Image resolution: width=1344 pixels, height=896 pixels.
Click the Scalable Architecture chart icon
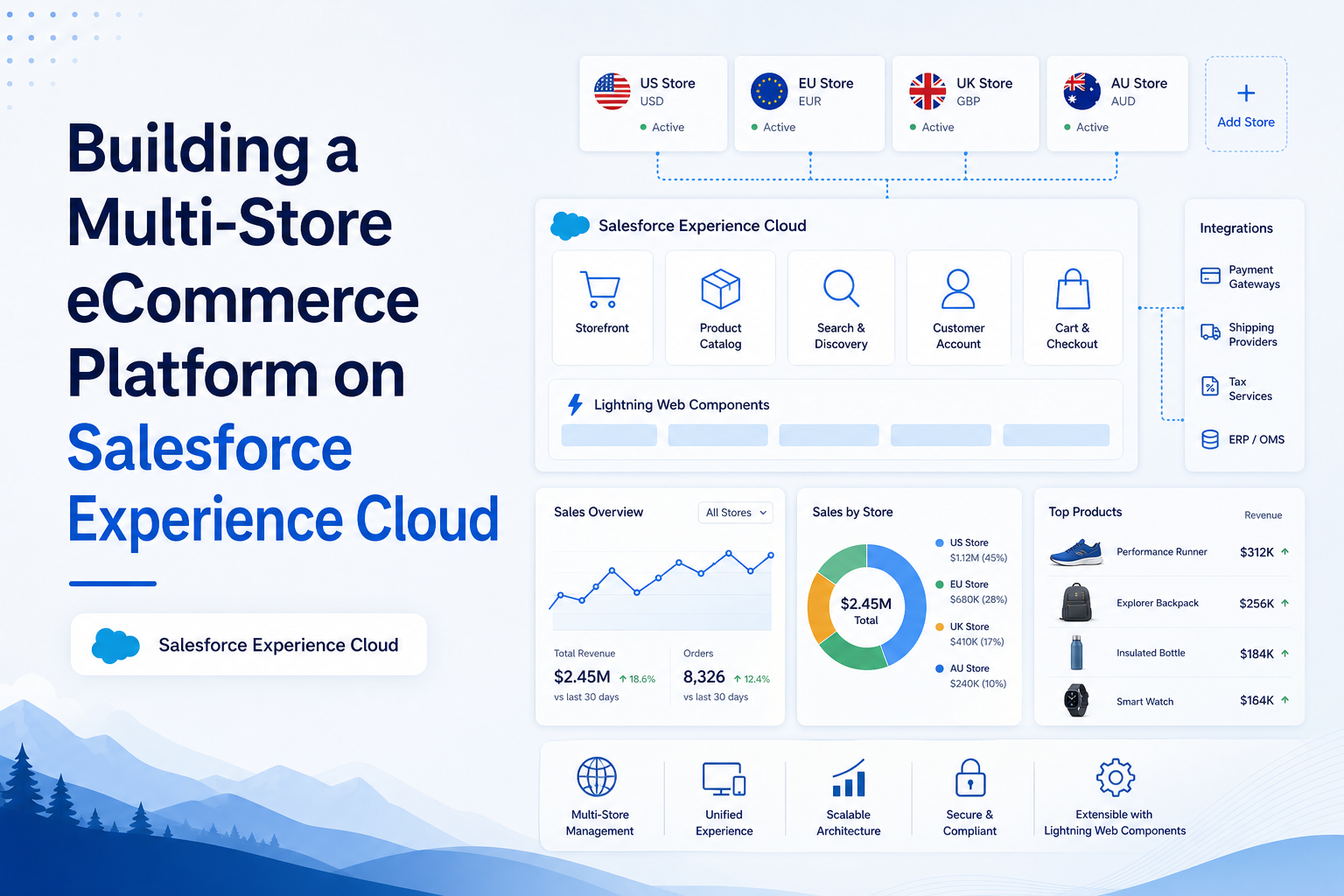click(849, 777)
